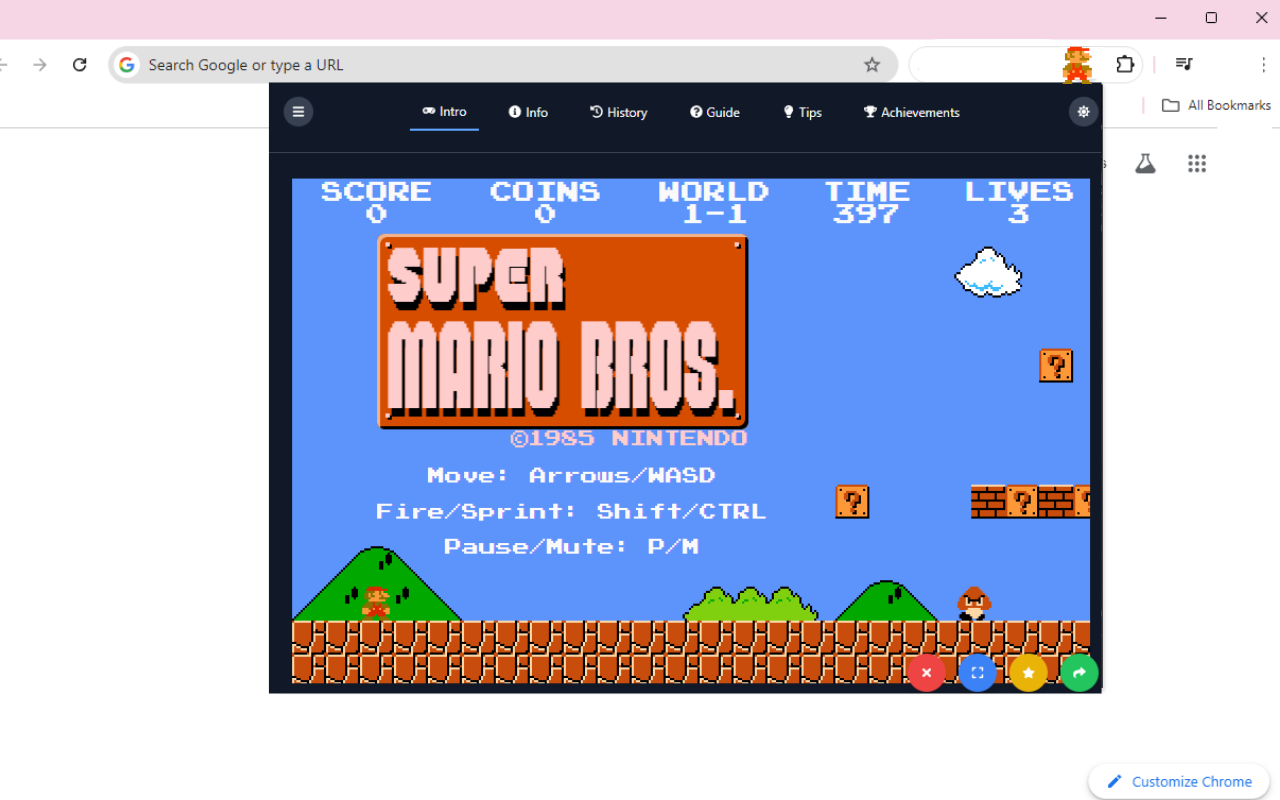Image resolution: width=1280 pixels, height=800 pixels.
Task: Click the SCORE counter
Action: [x=376, y=202]
